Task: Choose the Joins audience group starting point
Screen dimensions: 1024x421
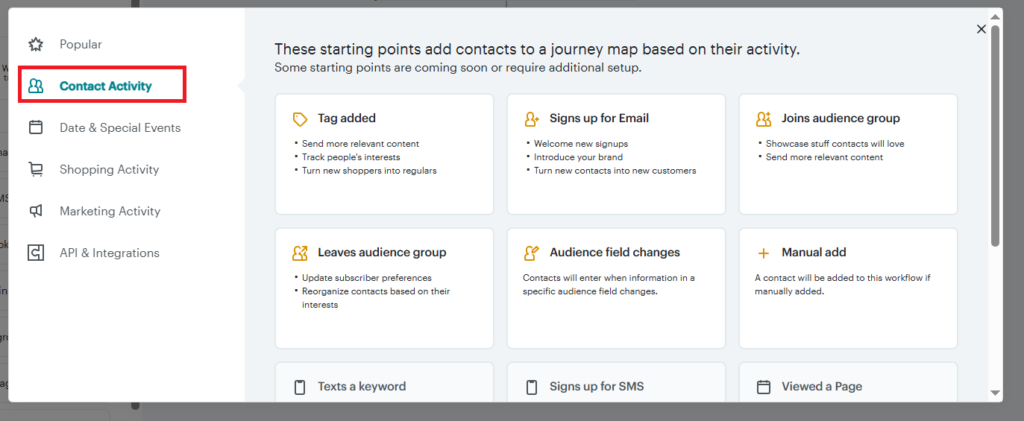Action: [848, 153]
